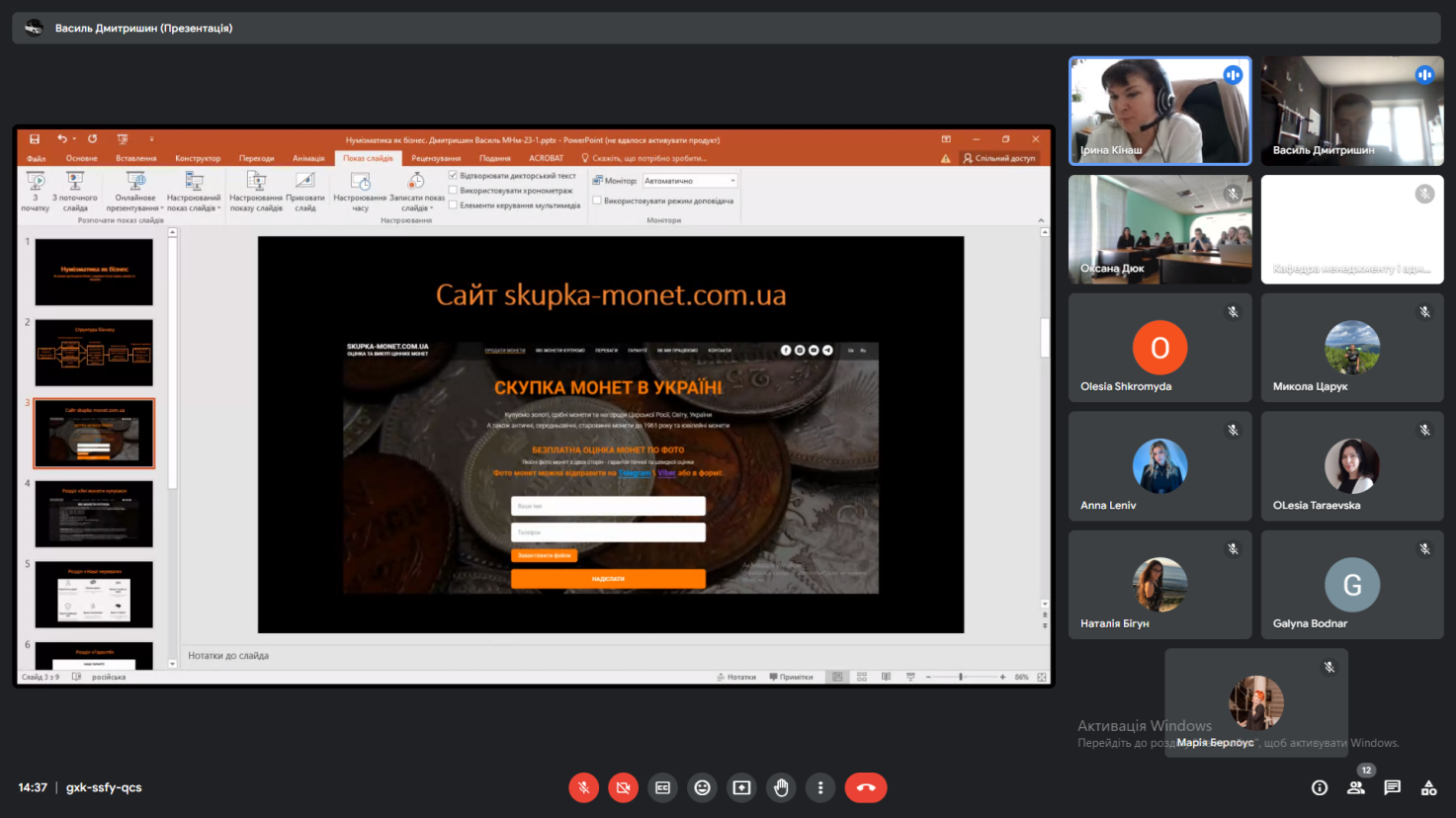The image size is (1456, 818).
Task: Click the Redo icon in quick access toolbar
Action: [x=92, y=139]
